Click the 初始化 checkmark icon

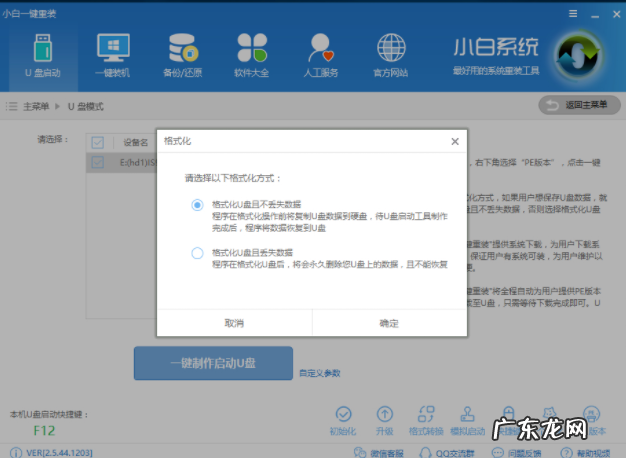pyautogui.click(x=343, y=414)
